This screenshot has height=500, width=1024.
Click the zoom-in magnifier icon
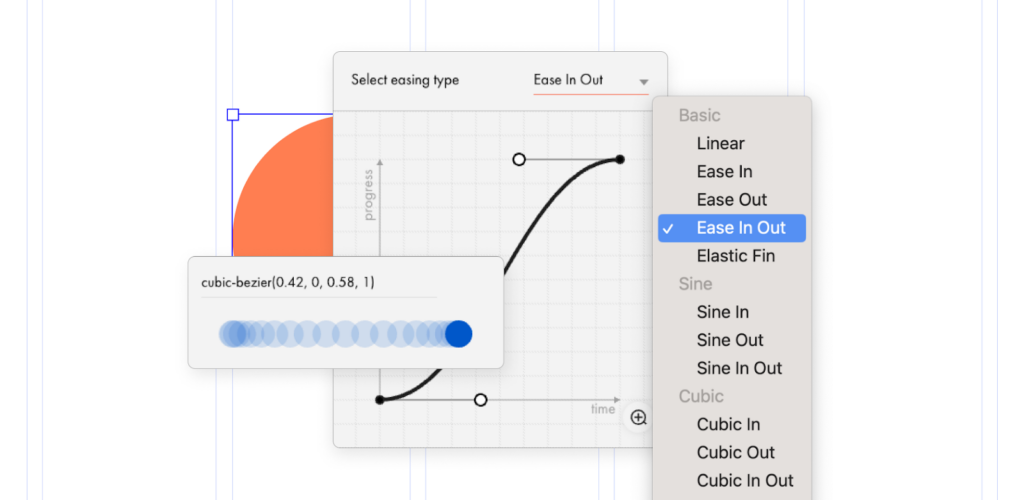638,418
